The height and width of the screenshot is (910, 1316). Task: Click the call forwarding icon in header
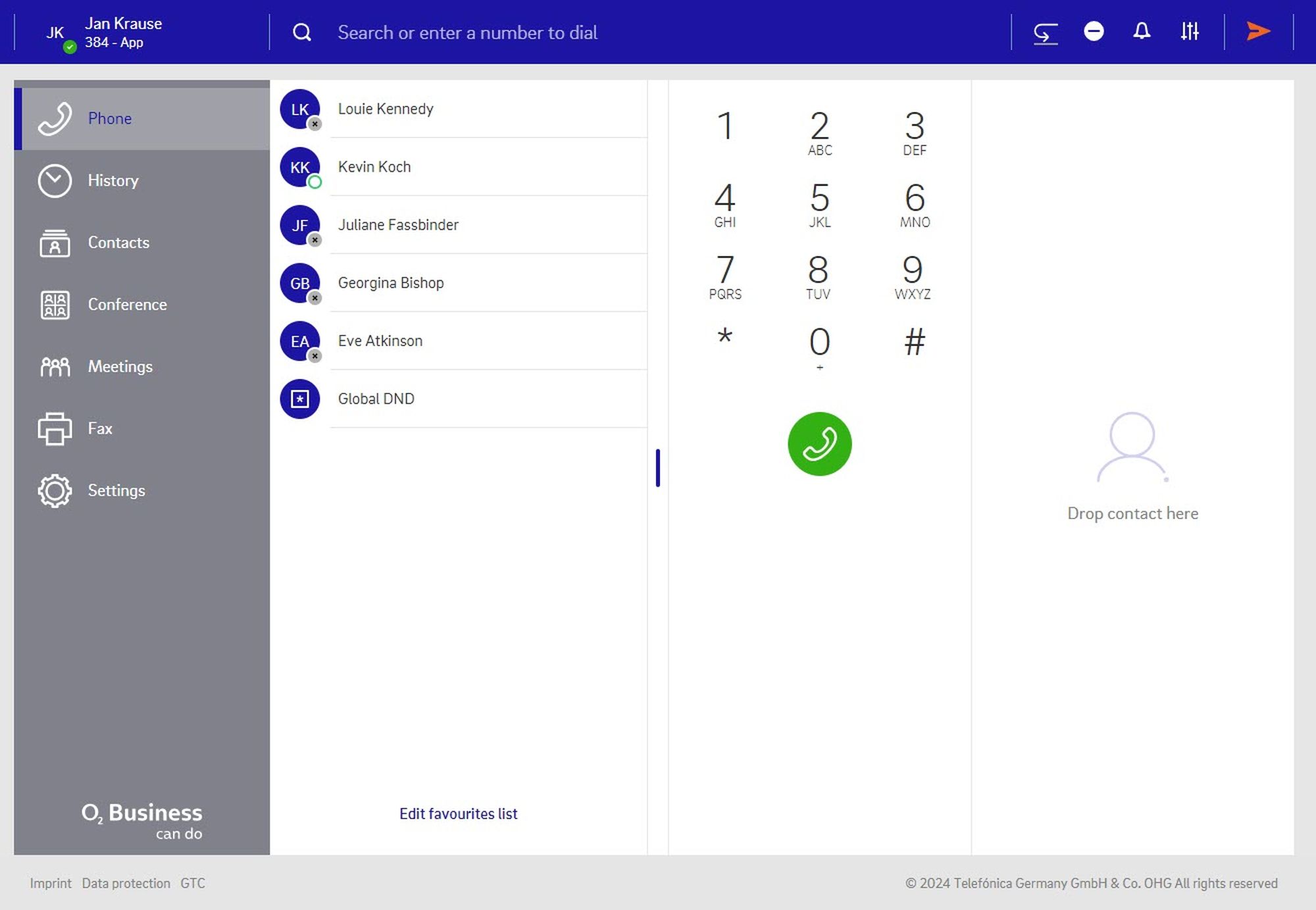[x=1045, y=32]
